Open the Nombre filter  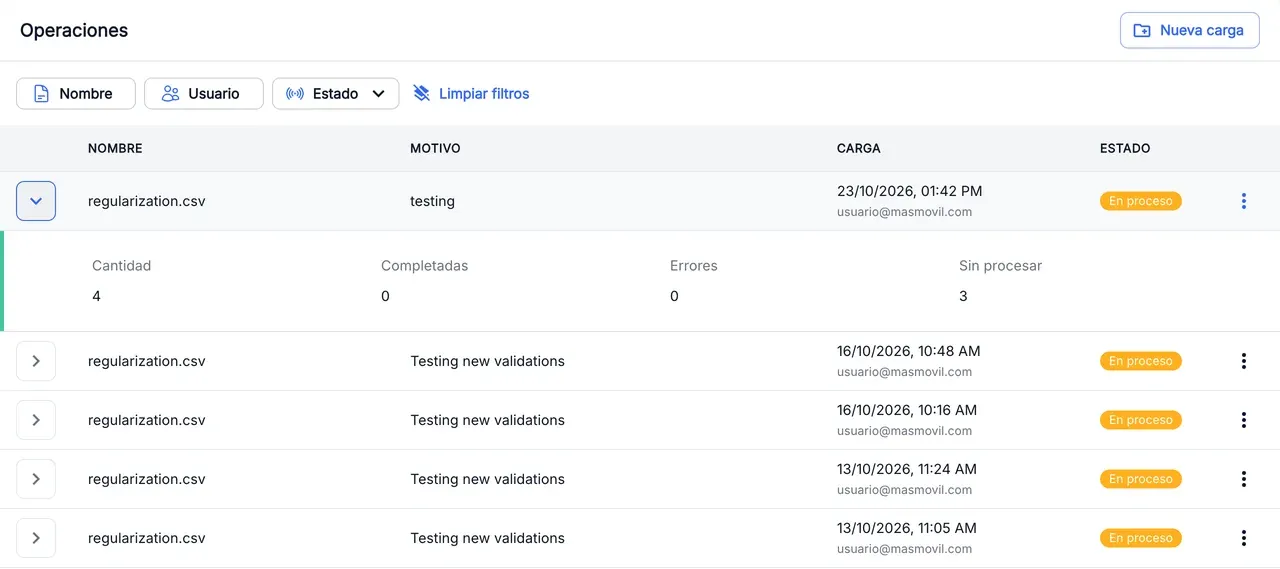(x=76, y=93)
